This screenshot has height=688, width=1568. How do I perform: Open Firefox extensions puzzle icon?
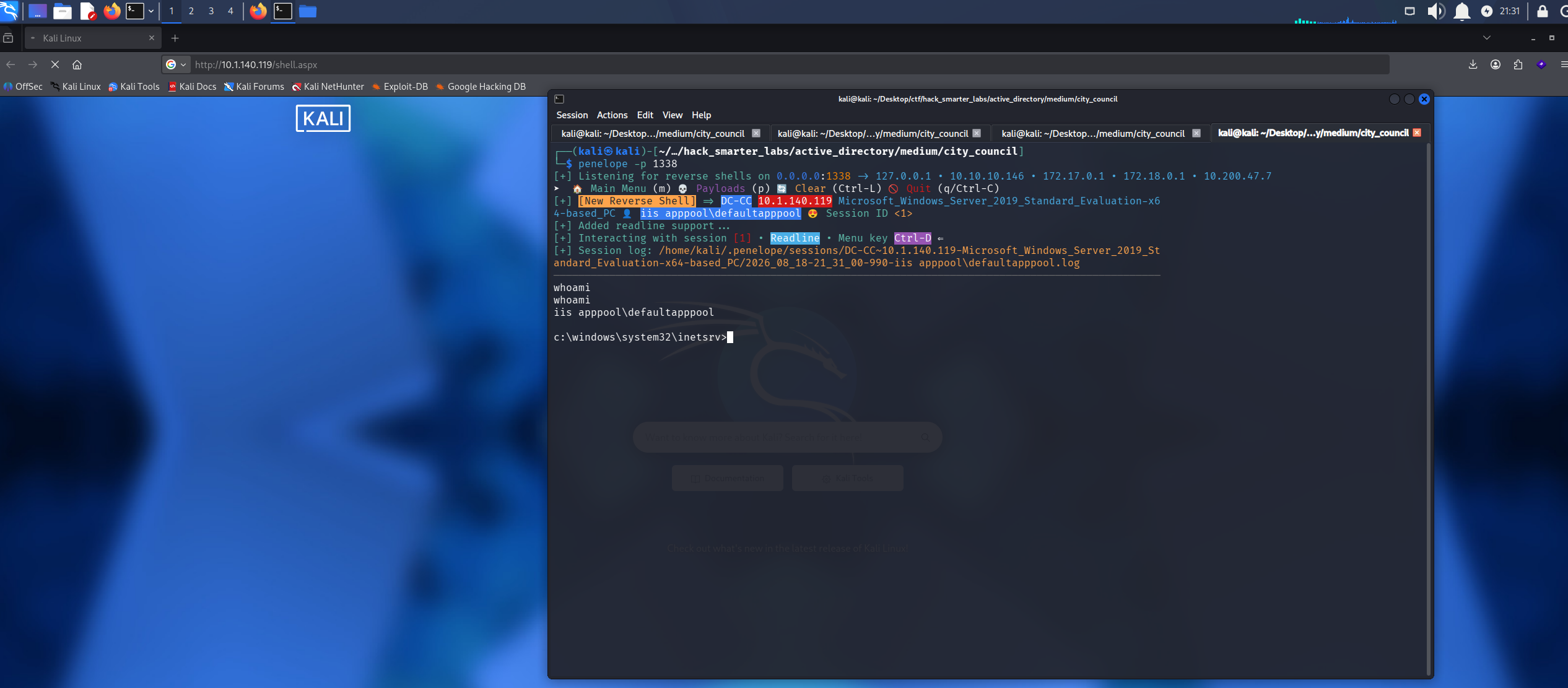click(1518, 64)
